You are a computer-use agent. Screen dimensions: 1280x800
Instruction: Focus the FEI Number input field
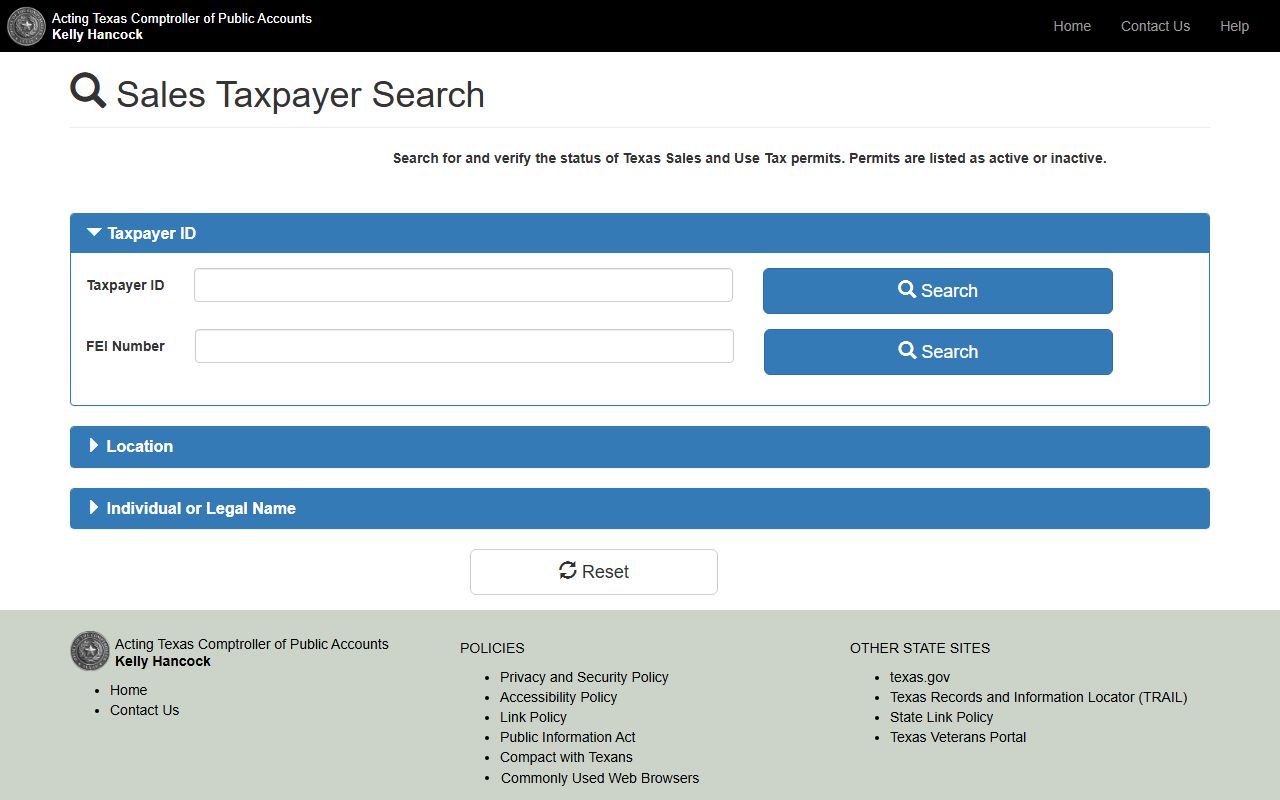[x=464, y=346]
